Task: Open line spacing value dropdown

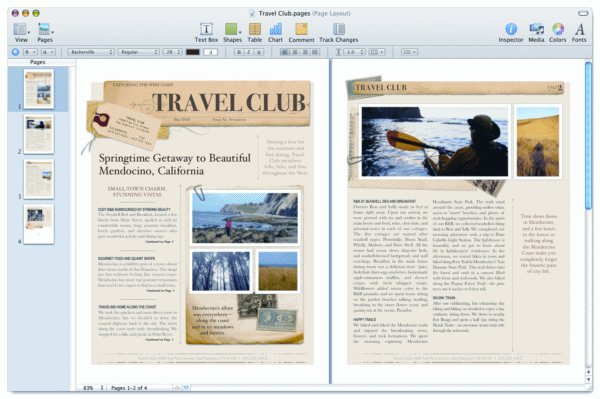Action: (354, 52)
